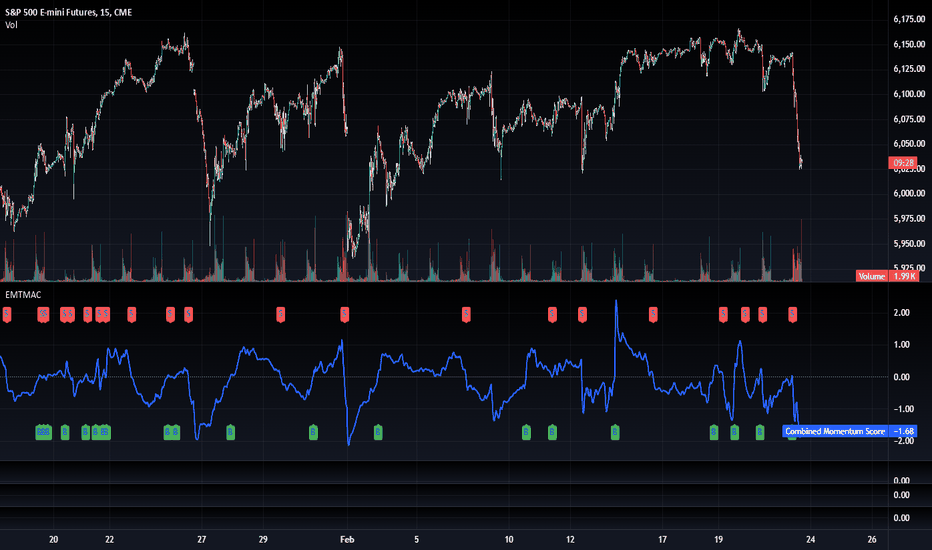Click the 6,100.00 price axis label
This screenshot has height=550, width=932.
pos(909,94)
